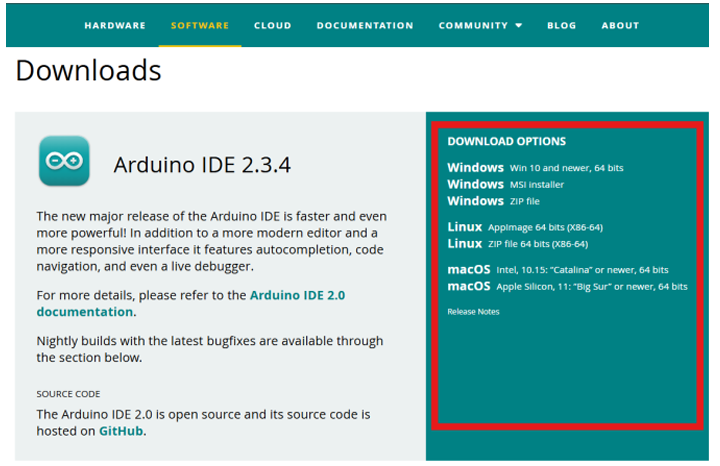The height and width of the screenshot is (466, 720).
Task: Download the Windows MSI installer
Action: [x=506, y=184]
